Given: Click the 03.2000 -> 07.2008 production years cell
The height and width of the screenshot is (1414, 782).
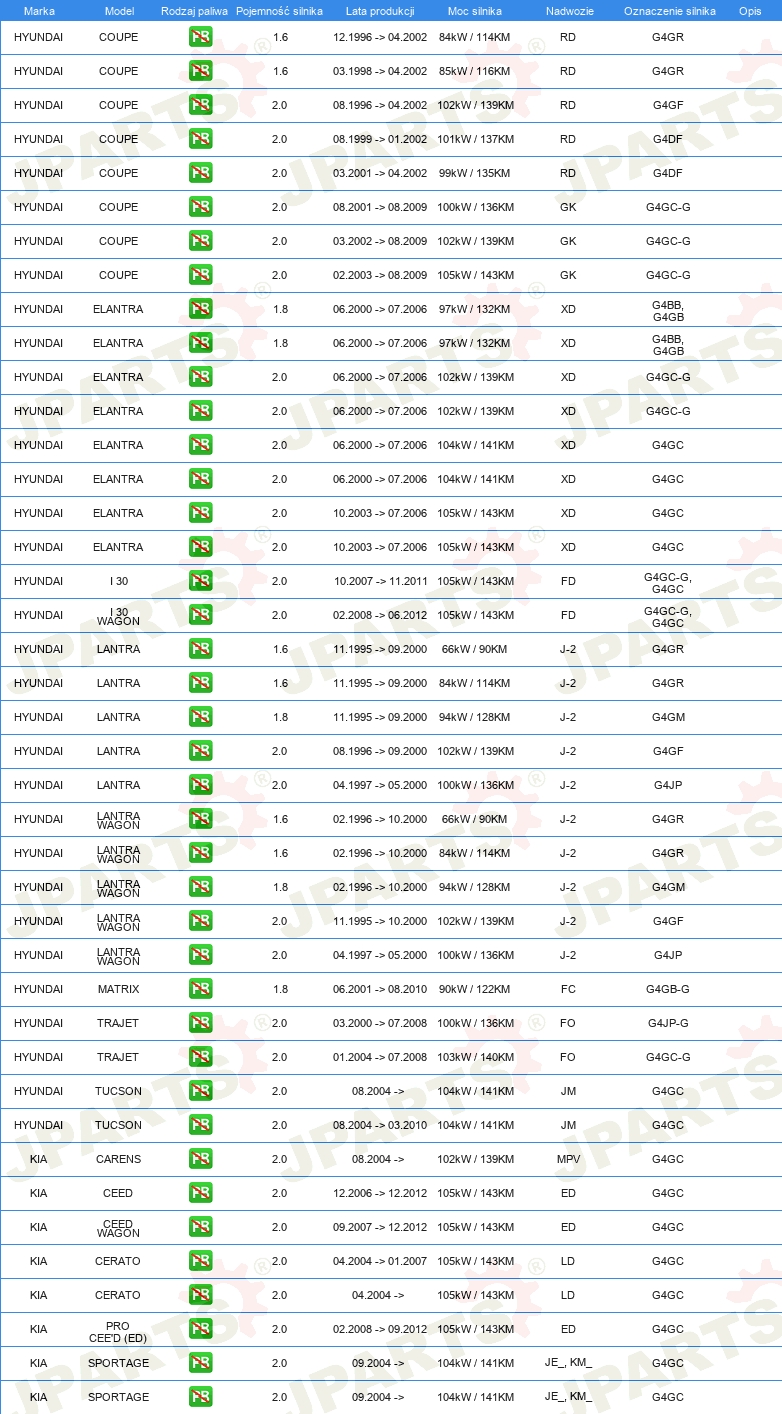Looking at the screenshot, I should 380,1023.
